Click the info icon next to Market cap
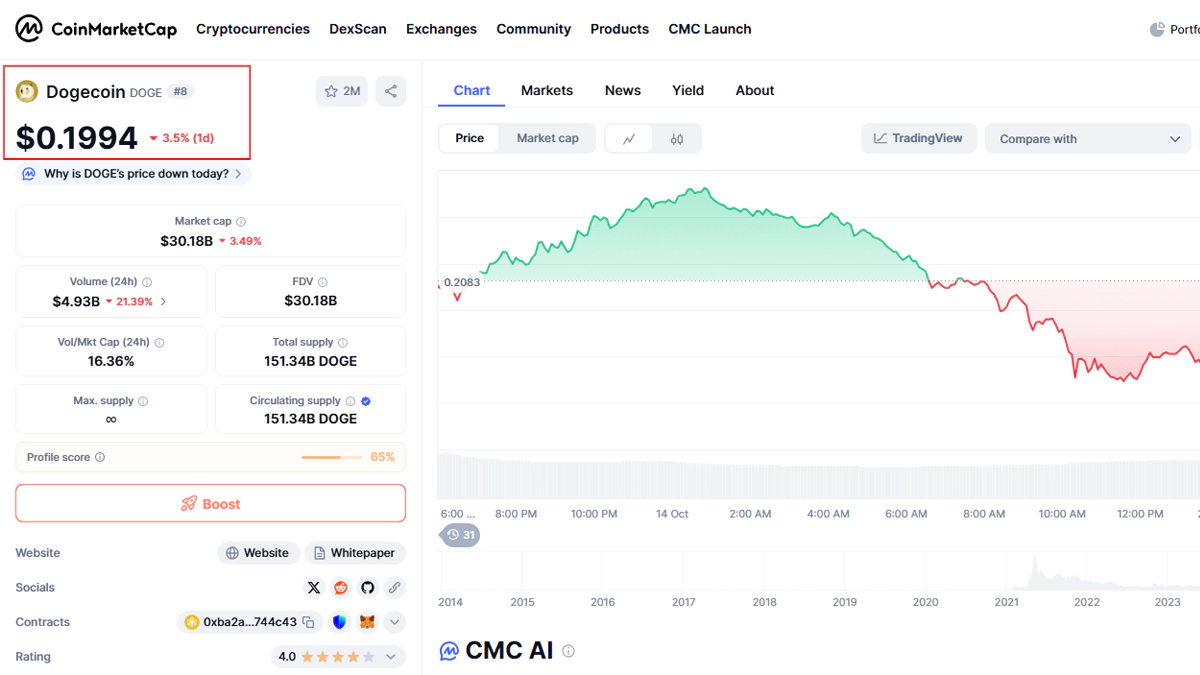The height and width of the screenshot is (675, 1200). click(x=241, y=222)
